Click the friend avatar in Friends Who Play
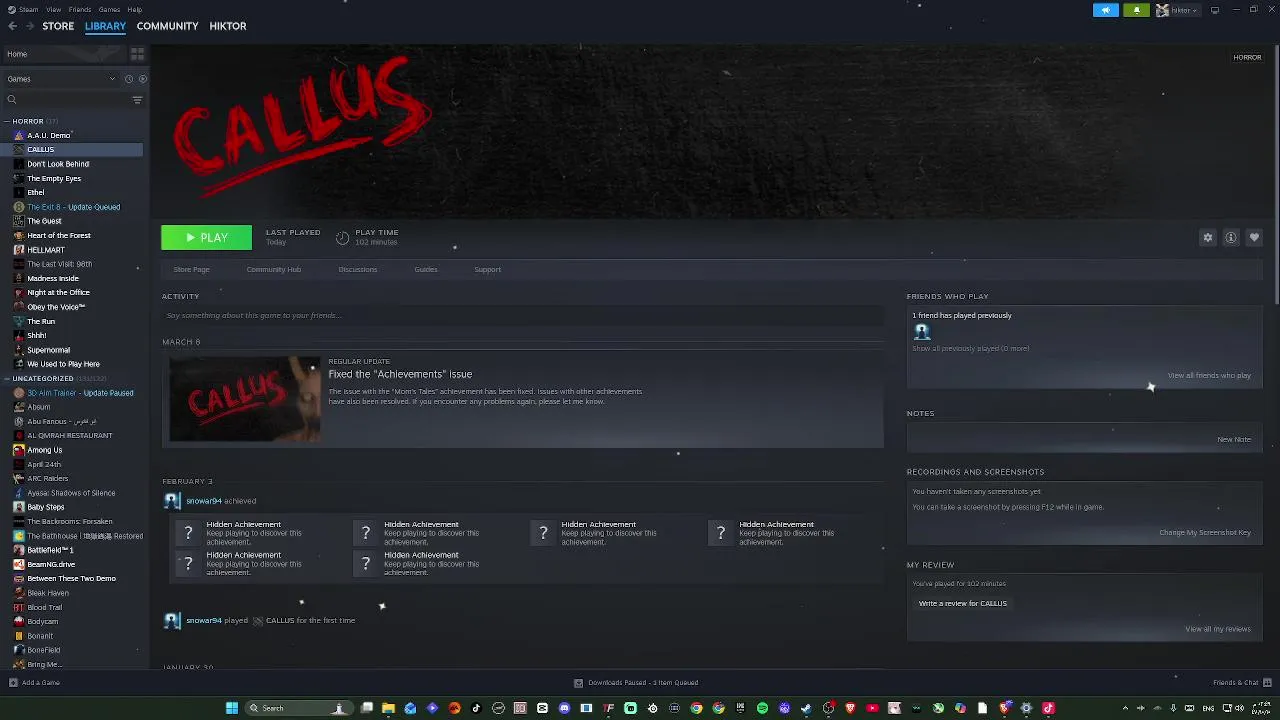Image resolution: width=1280 pixels, height=720 pixels. [922, 332]
